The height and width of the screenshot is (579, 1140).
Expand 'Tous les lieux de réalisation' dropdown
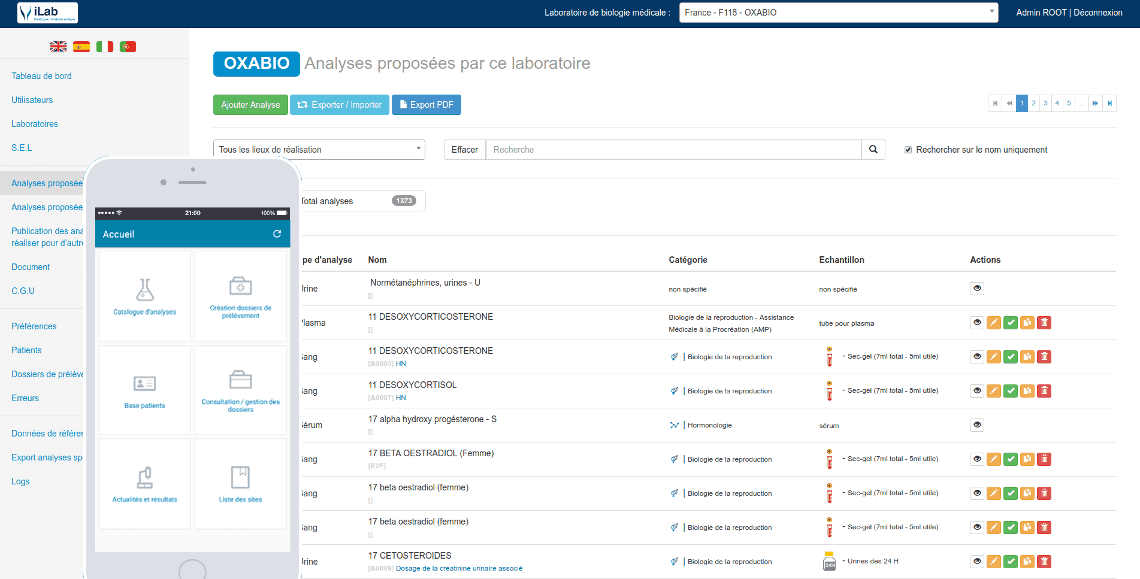(320, 150)
